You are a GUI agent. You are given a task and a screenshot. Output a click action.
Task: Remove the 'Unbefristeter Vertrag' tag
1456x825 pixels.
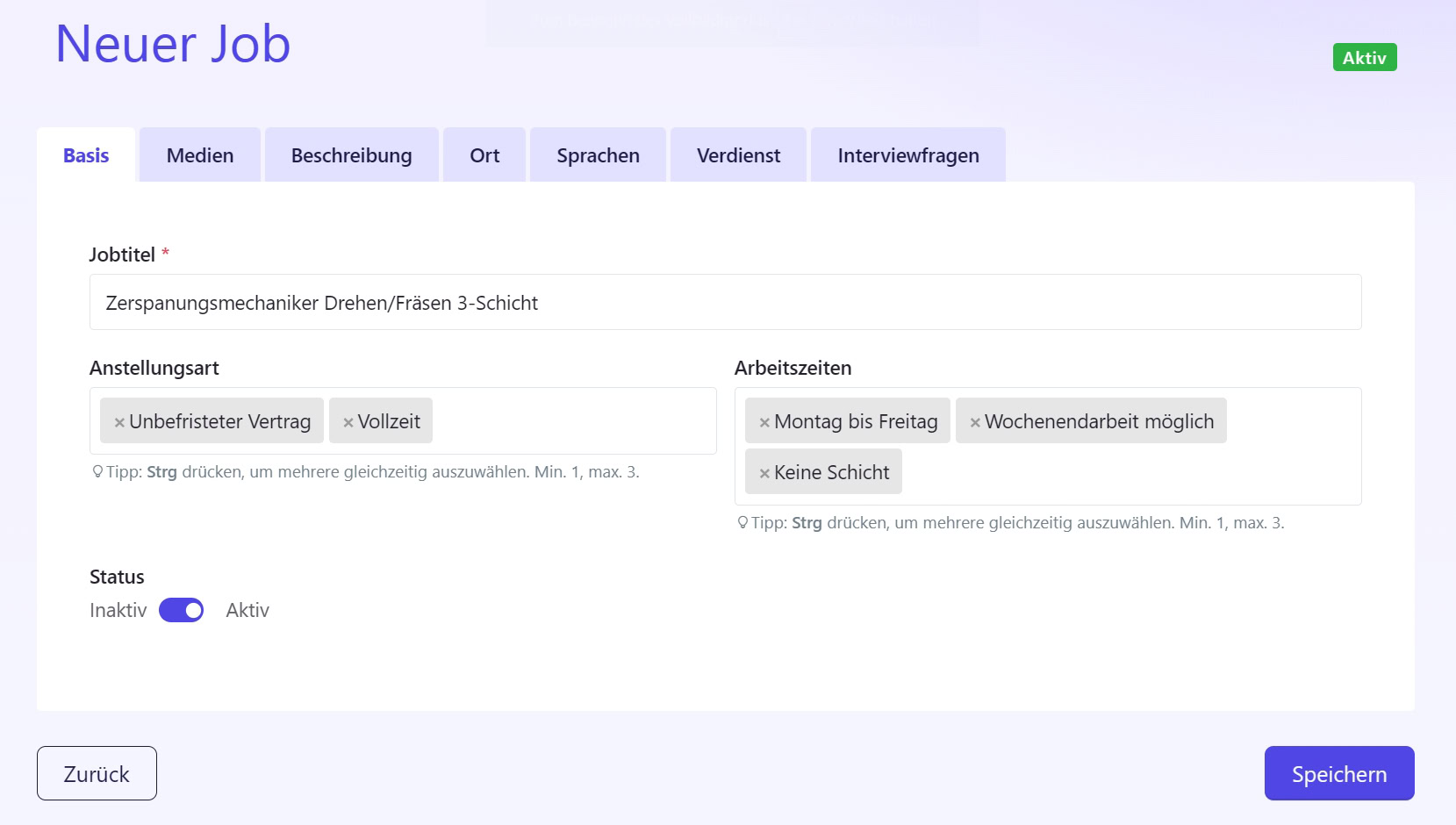click(x=120, y=421)
